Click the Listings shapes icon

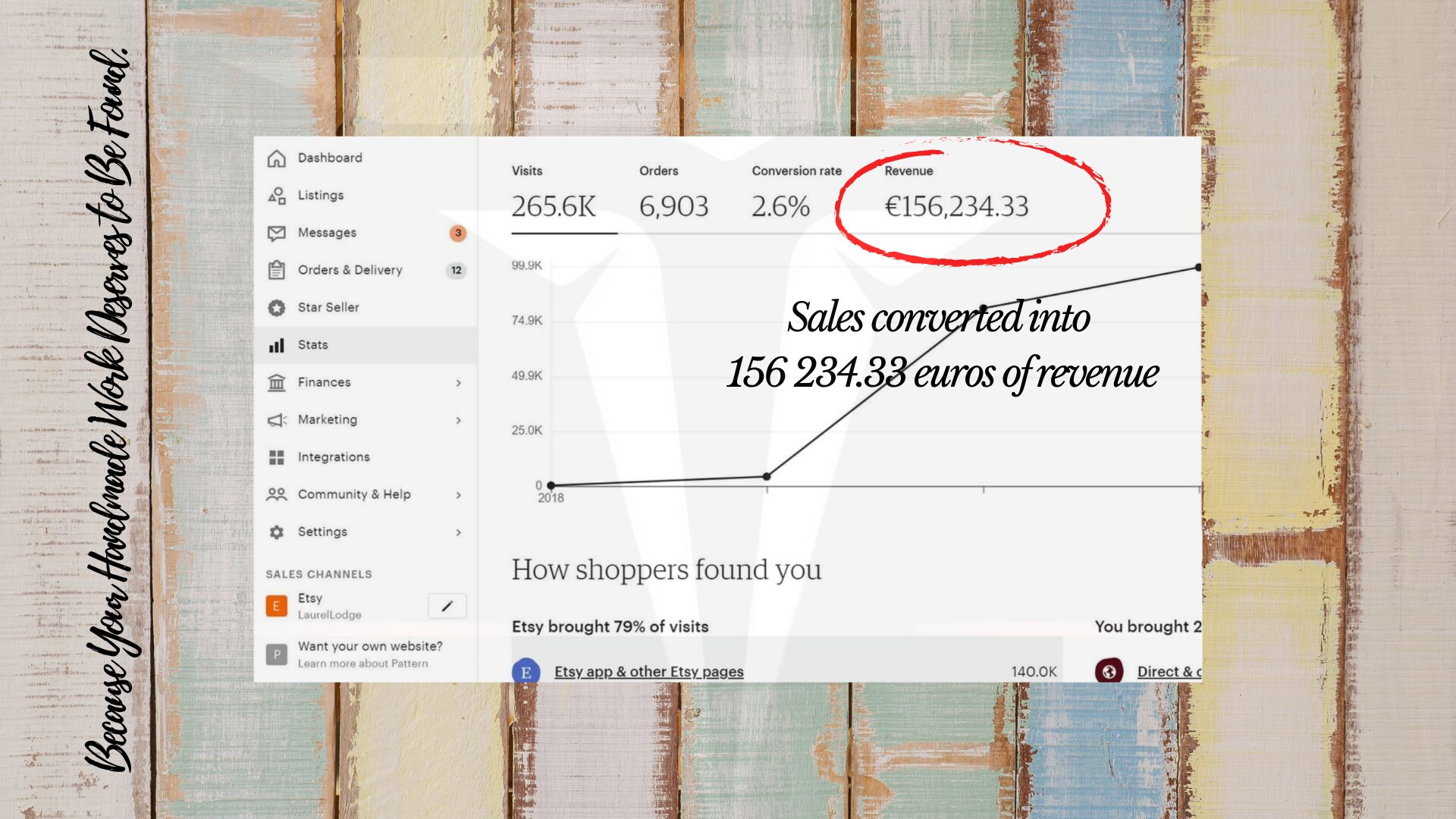[277, 196]
